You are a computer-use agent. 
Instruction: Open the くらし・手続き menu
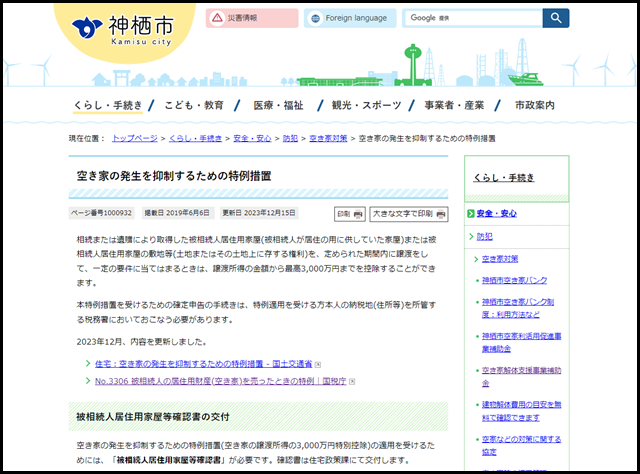pos(108,105)
